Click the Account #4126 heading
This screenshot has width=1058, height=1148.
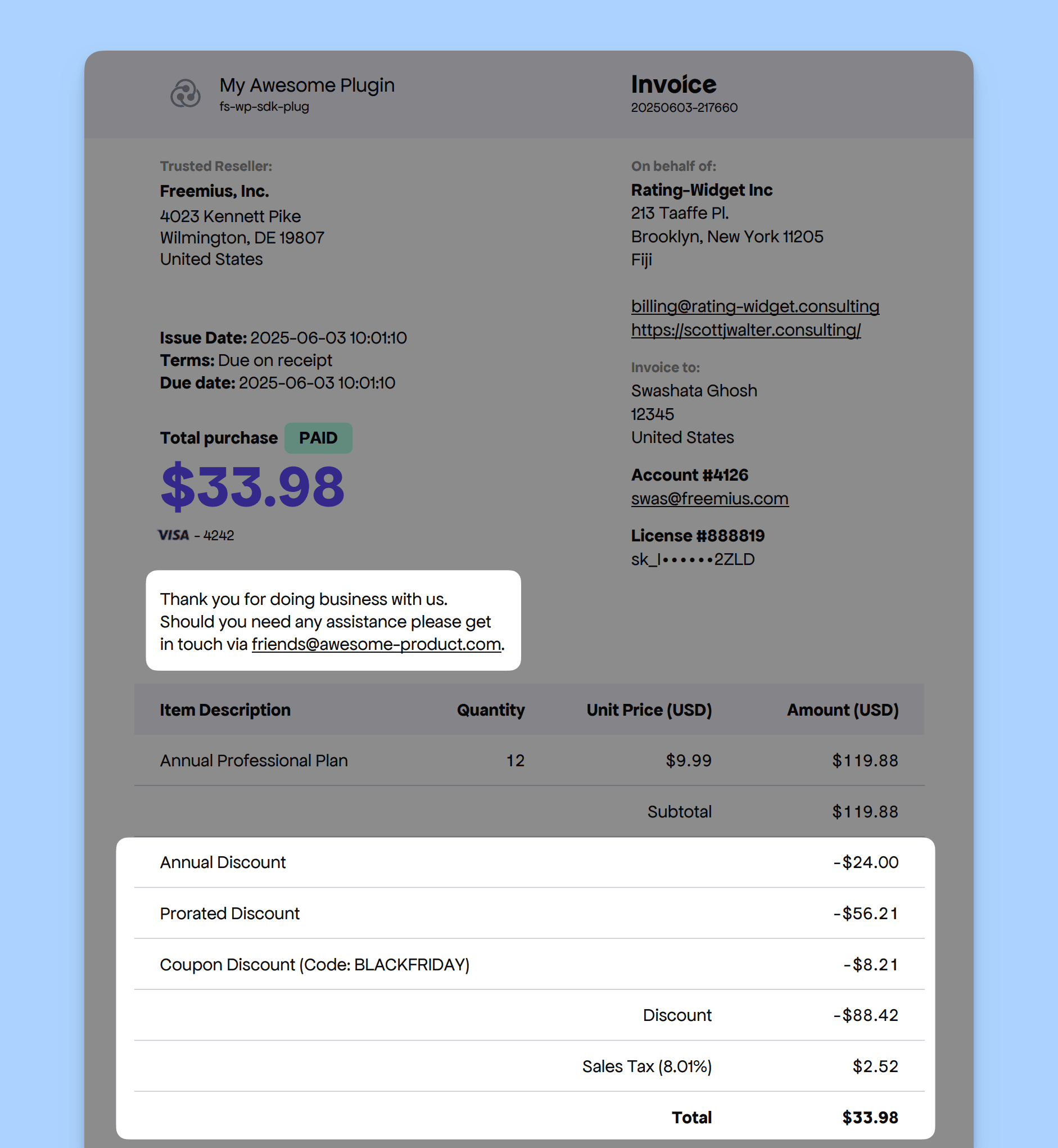tap(689, 475)
